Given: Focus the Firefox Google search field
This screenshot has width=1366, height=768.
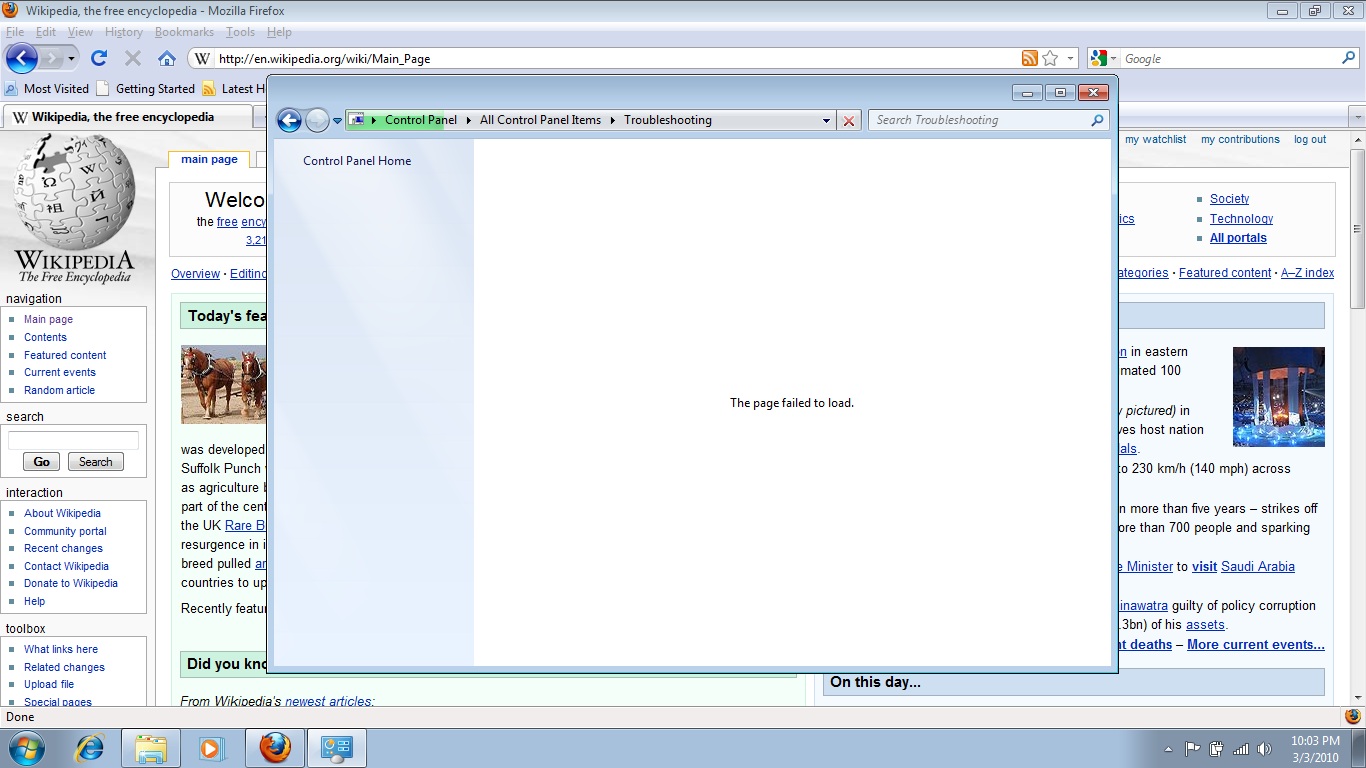Looking at the screenshot, I should click(x=1230, y=59).
